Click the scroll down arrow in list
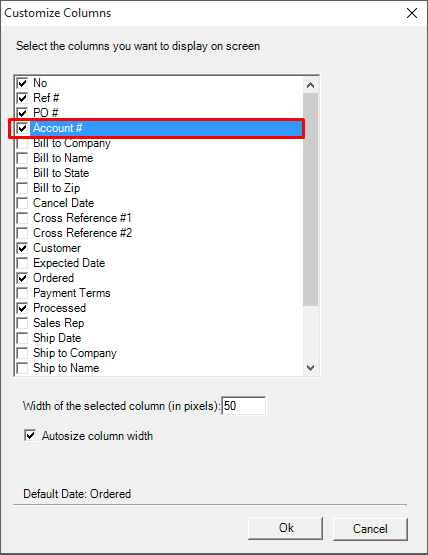The width and height of the screenshot is (428, 555). [x=310, y=368]
